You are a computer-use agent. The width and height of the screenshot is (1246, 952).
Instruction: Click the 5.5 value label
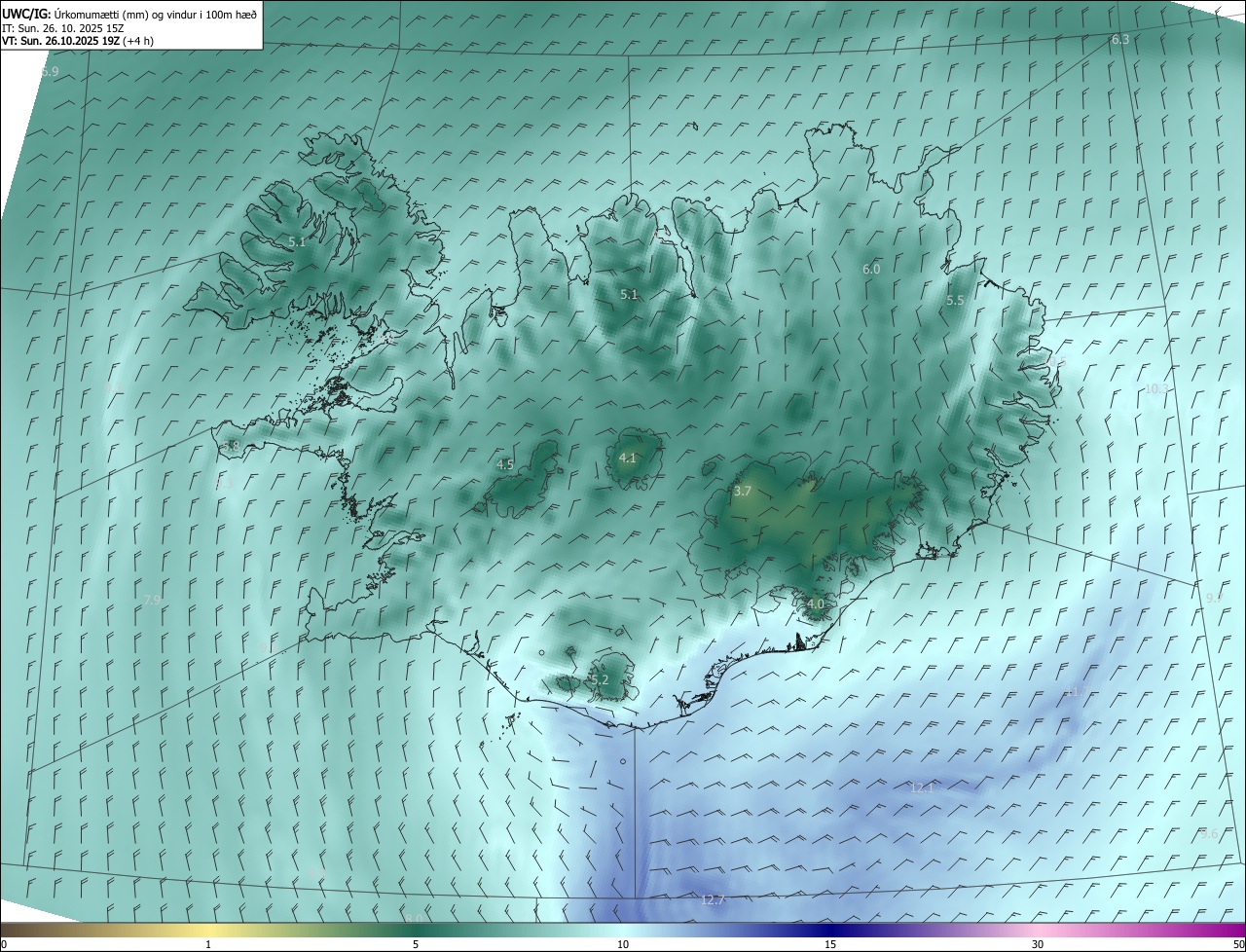(x=955, y=301)
